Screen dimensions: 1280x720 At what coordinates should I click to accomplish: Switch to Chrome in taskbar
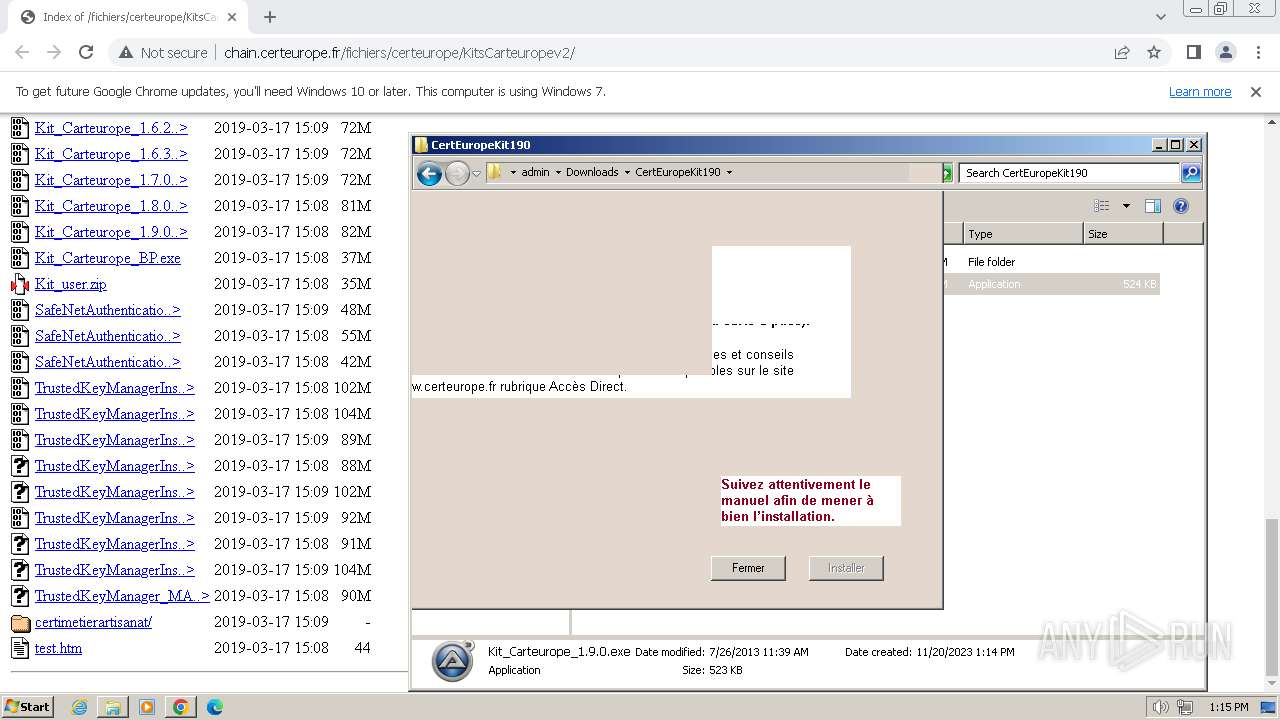[181, 707]
